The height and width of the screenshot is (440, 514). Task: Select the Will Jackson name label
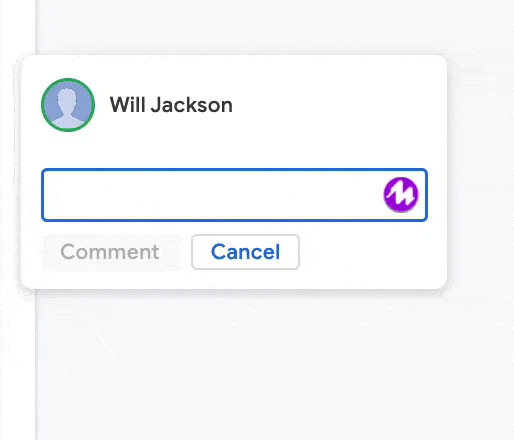tap(171, 105)
